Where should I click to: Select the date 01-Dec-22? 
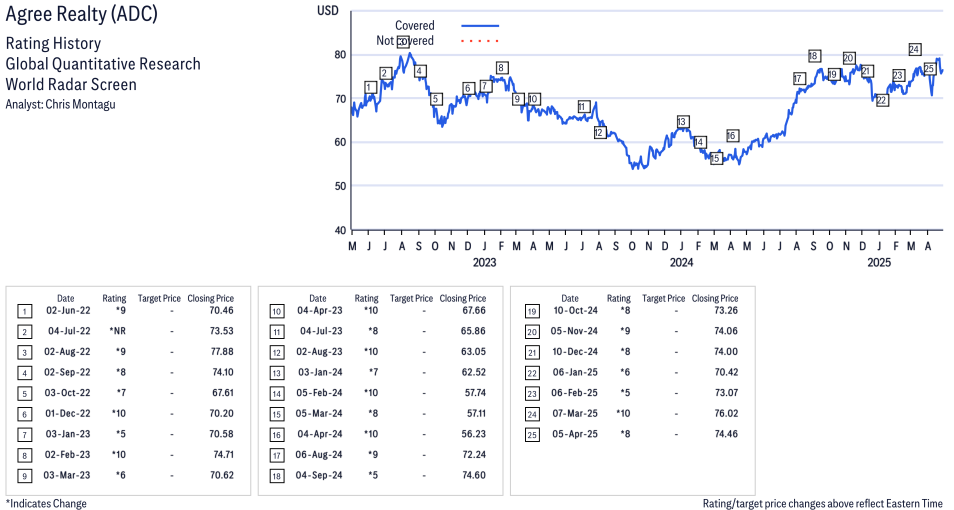click(68, 413)
